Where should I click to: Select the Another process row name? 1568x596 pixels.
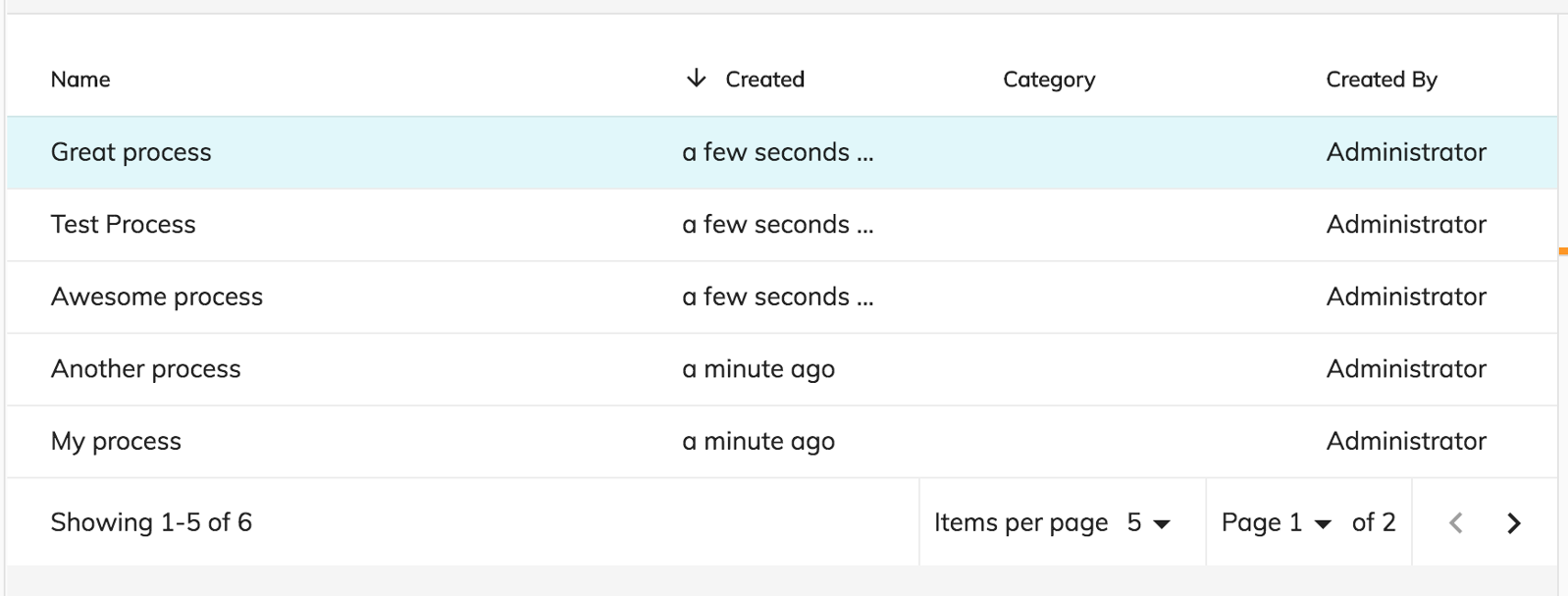[146, 369]
